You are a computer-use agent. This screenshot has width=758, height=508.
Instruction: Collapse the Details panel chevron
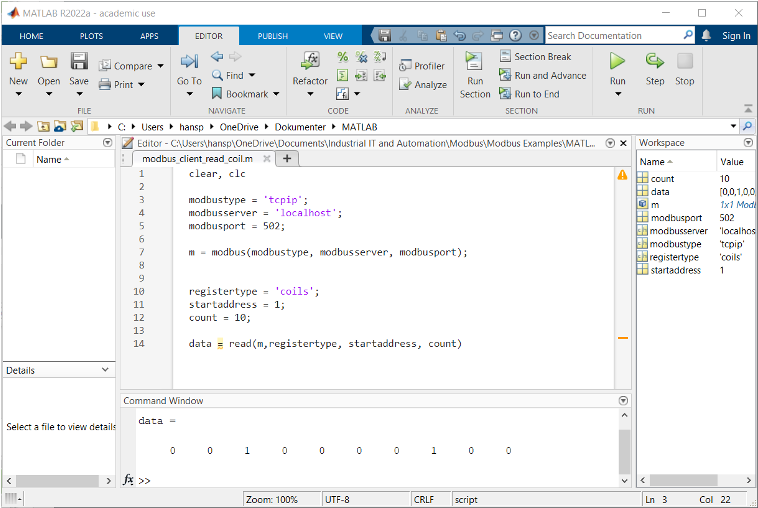tap(105, 370)
